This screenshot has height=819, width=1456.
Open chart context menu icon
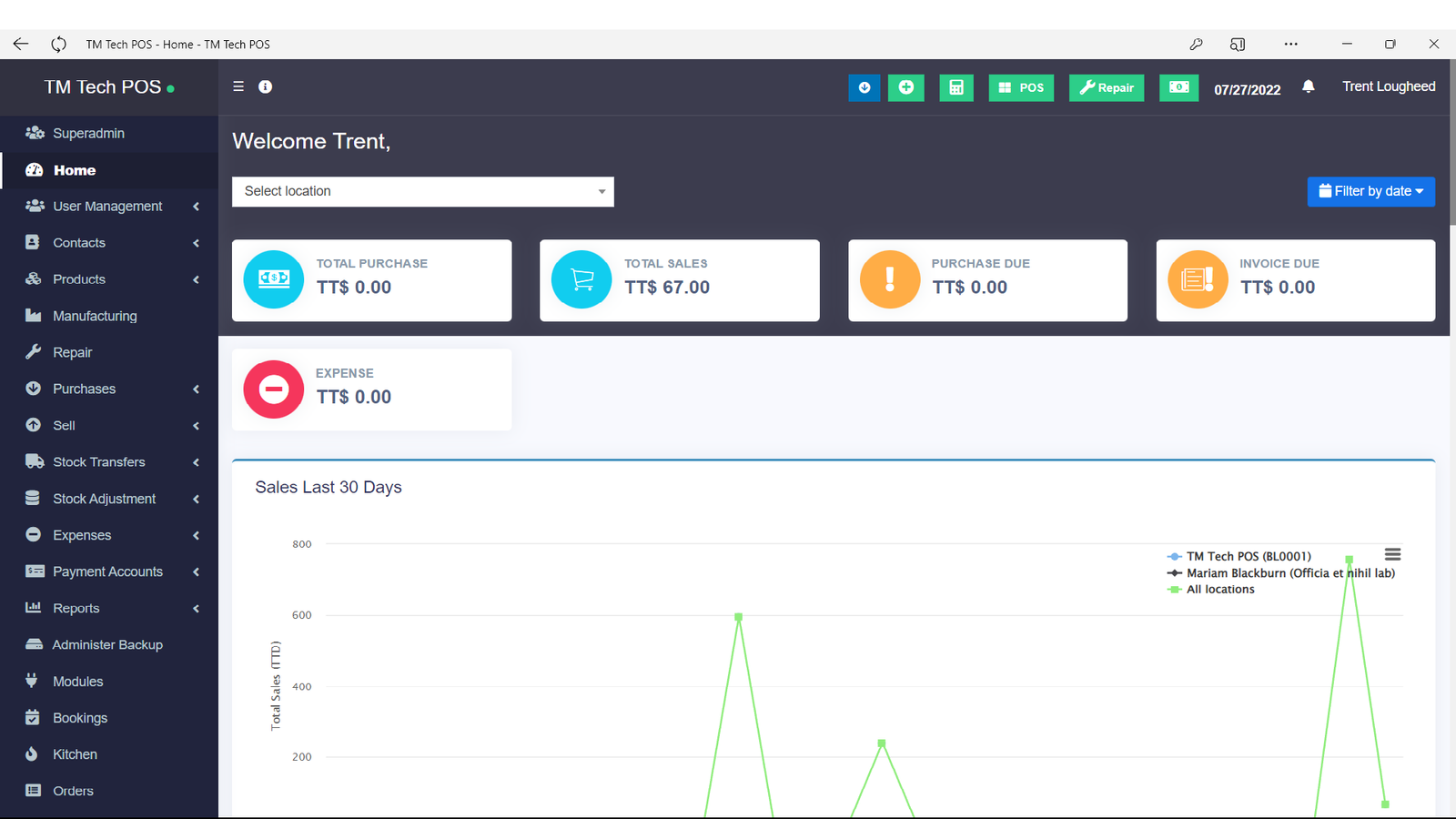(1392, 554)
